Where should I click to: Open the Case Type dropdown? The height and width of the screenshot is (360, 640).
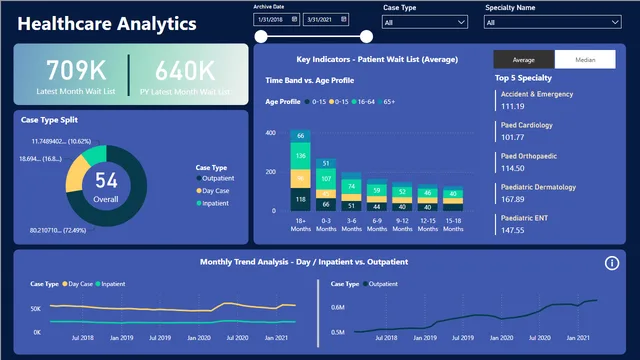point(425,22)
